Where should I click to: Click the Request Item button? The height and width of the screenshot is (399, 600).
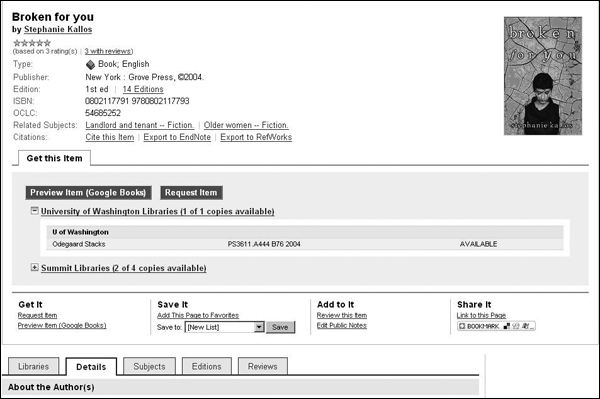pyautogui.click(x=191, y=193)
